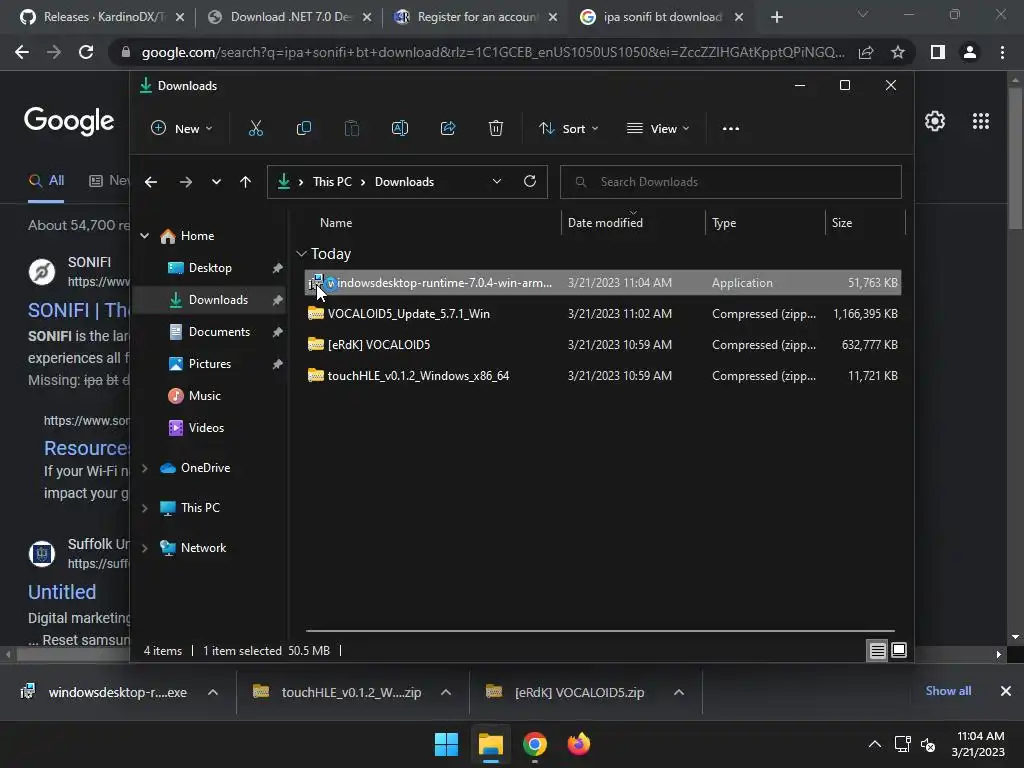
Task: Click the Search Downloads field
Action: click(x=731, y=182)
